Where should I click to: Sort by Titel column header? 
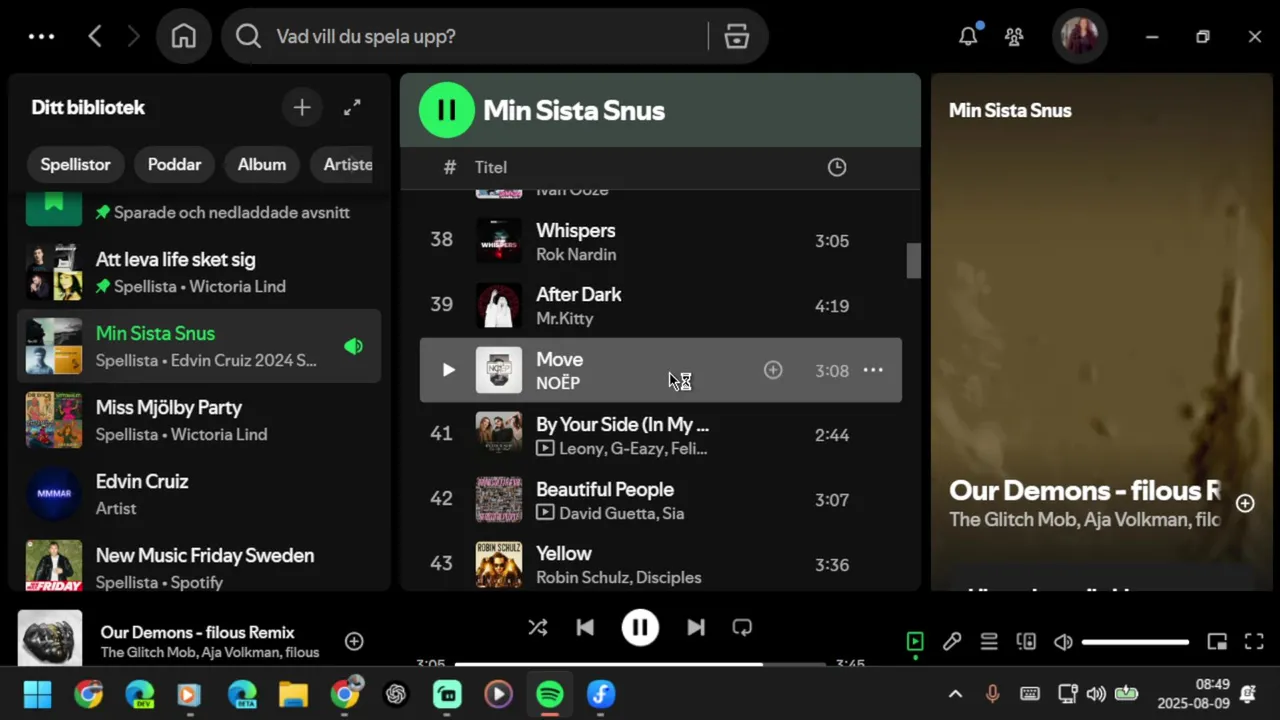pyautogui.click(x=490, y=167)
